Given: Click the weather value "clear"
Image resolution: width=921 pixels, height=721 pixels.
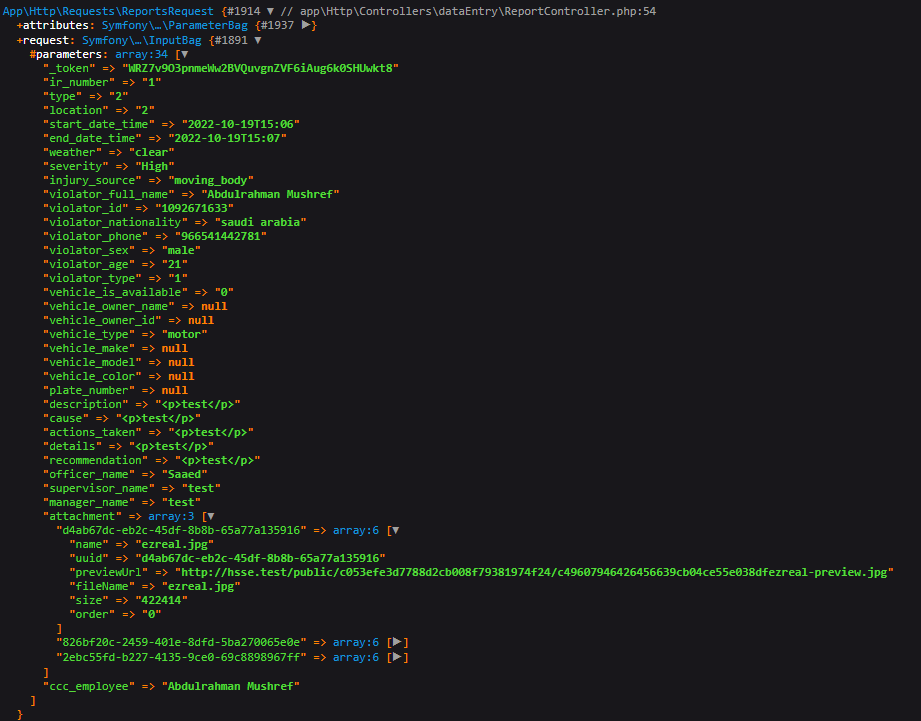Looking at the screenshot, I should (x=152, y=152).
